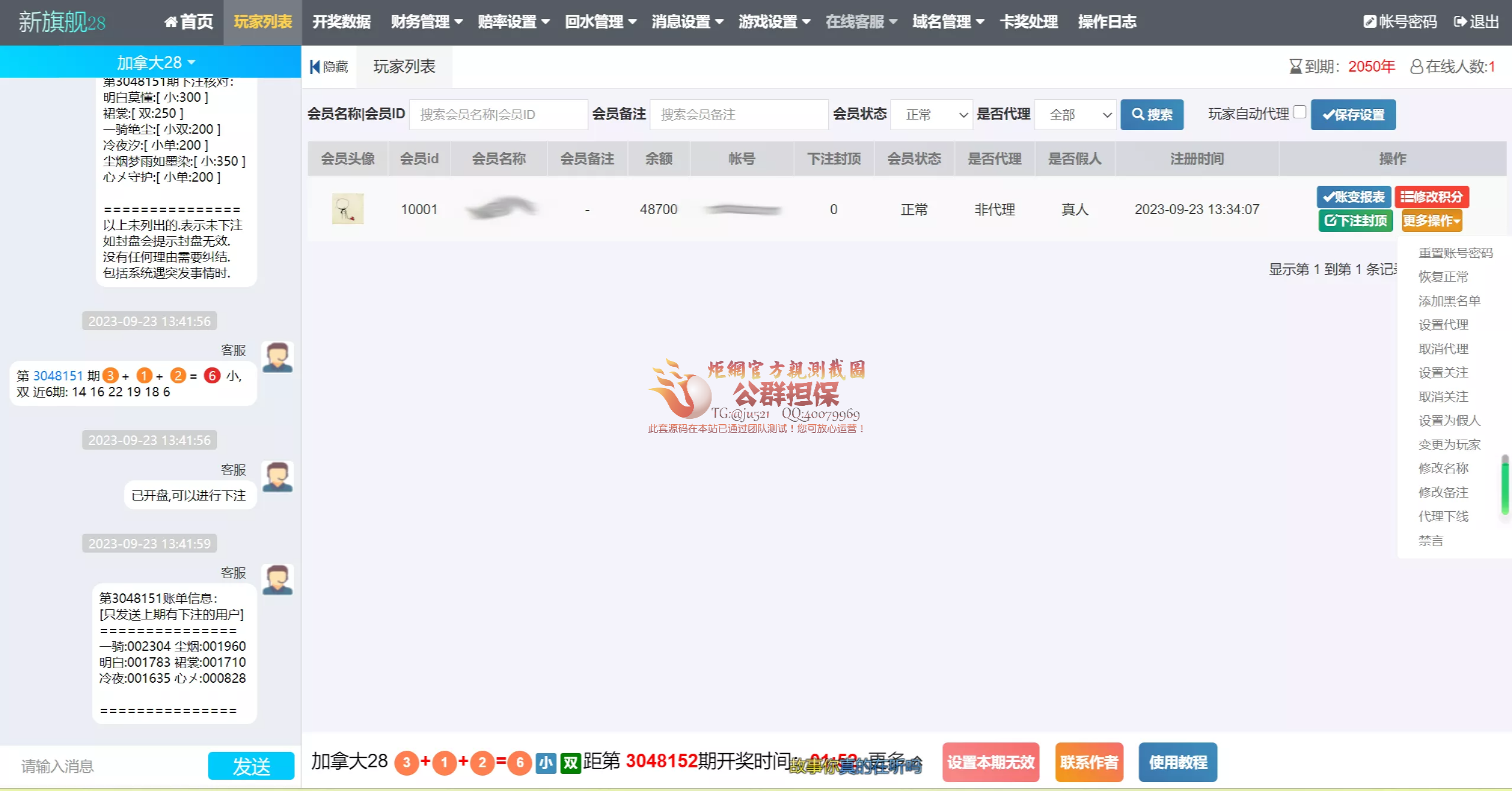Image resolution: width=1512 pixels, height=791 pixels.
Task: Click the 帐号密码 edit icon
Action: click(1369, 22)
